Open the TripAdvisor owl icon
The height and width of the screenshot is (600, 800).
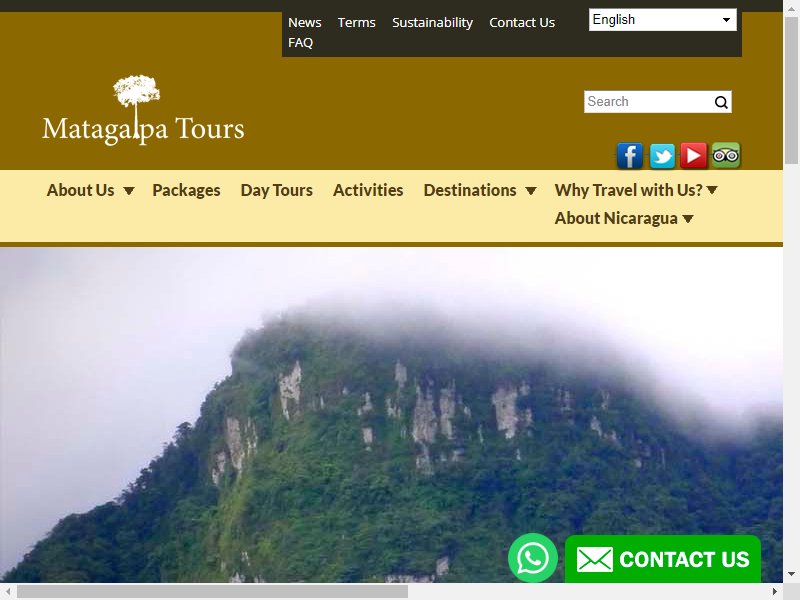click(x=726, y=156)
